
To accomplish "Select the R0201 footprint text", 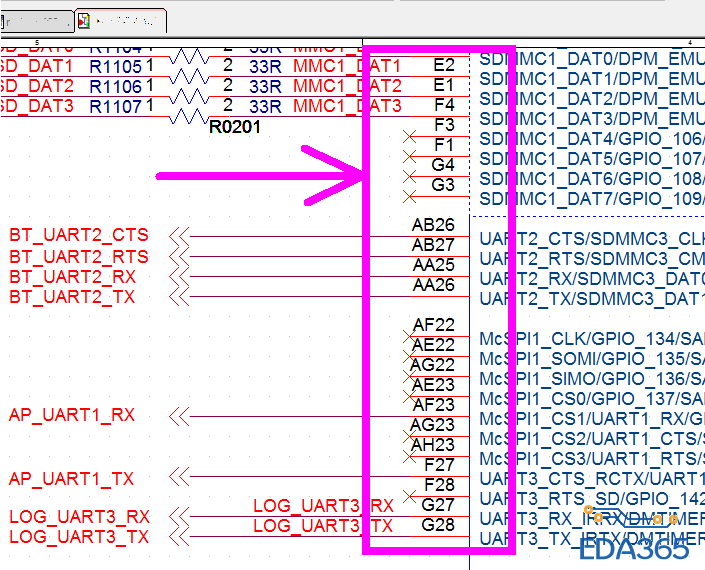I will click(235, 127).
